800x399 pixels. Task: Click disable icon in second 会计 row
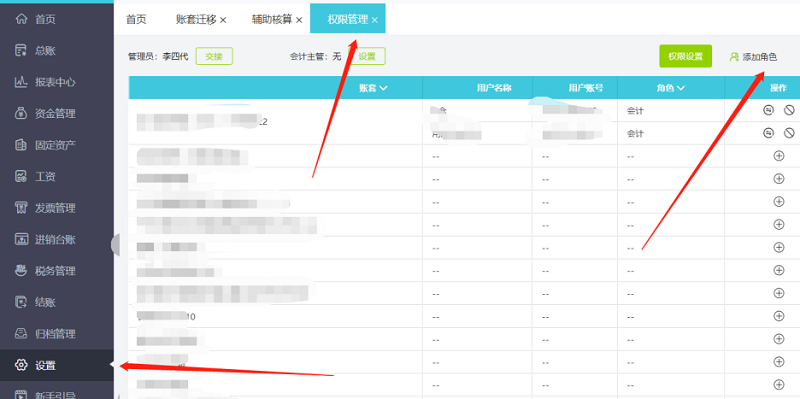(x=789, y=133)
